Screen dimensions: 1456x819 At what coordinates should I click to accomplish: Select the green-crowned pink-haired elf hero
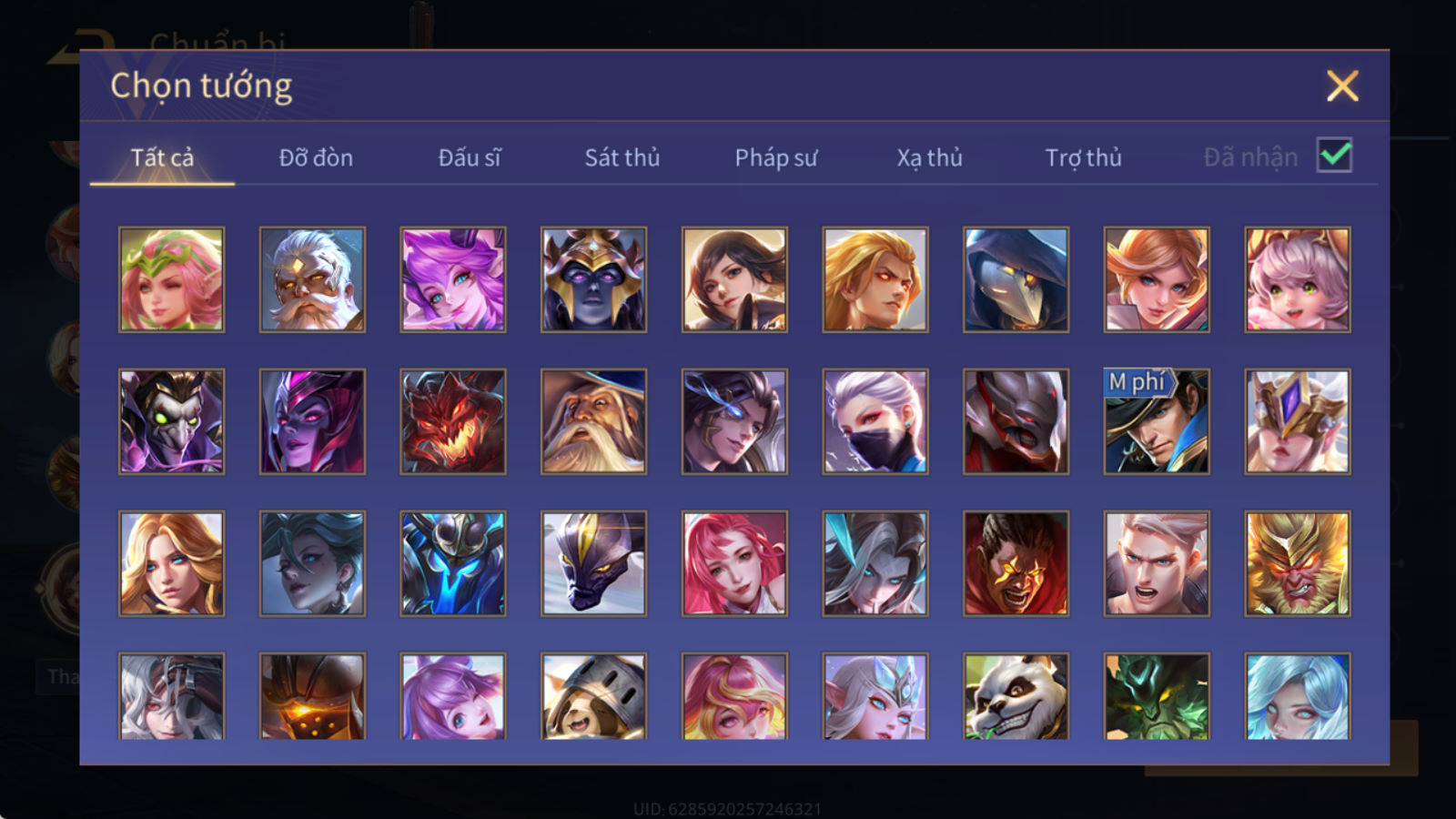click(171, 279)
